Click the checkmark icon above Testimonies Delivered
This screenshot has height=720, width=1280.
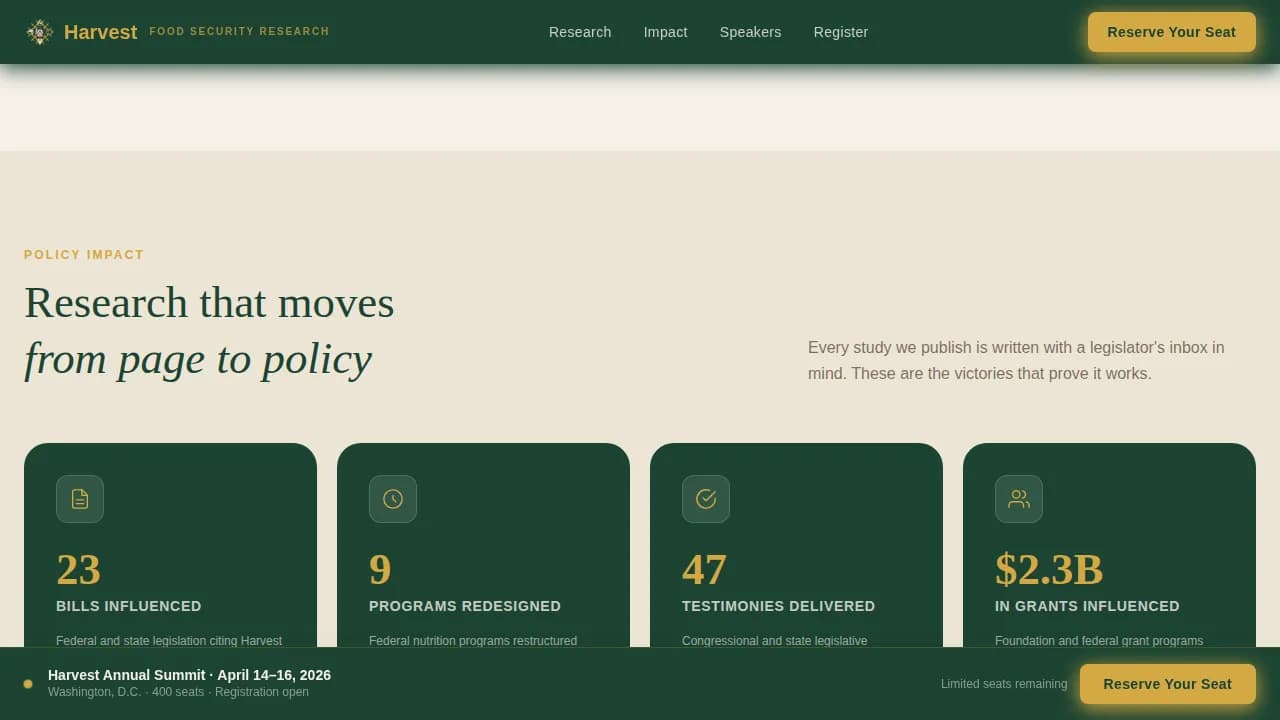tap(706, 499)
